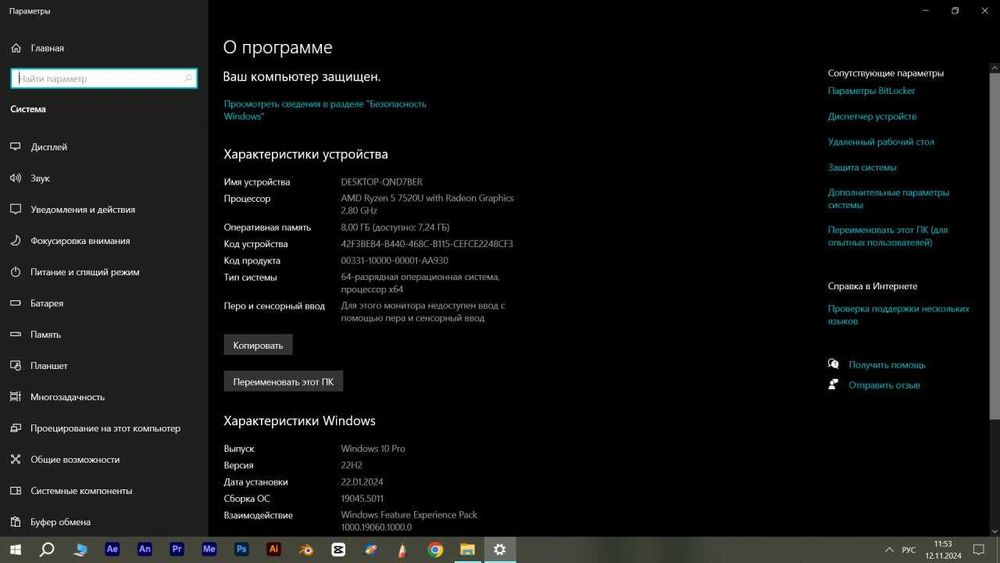Open Google Chrome from the taskbar

point(436,550)
